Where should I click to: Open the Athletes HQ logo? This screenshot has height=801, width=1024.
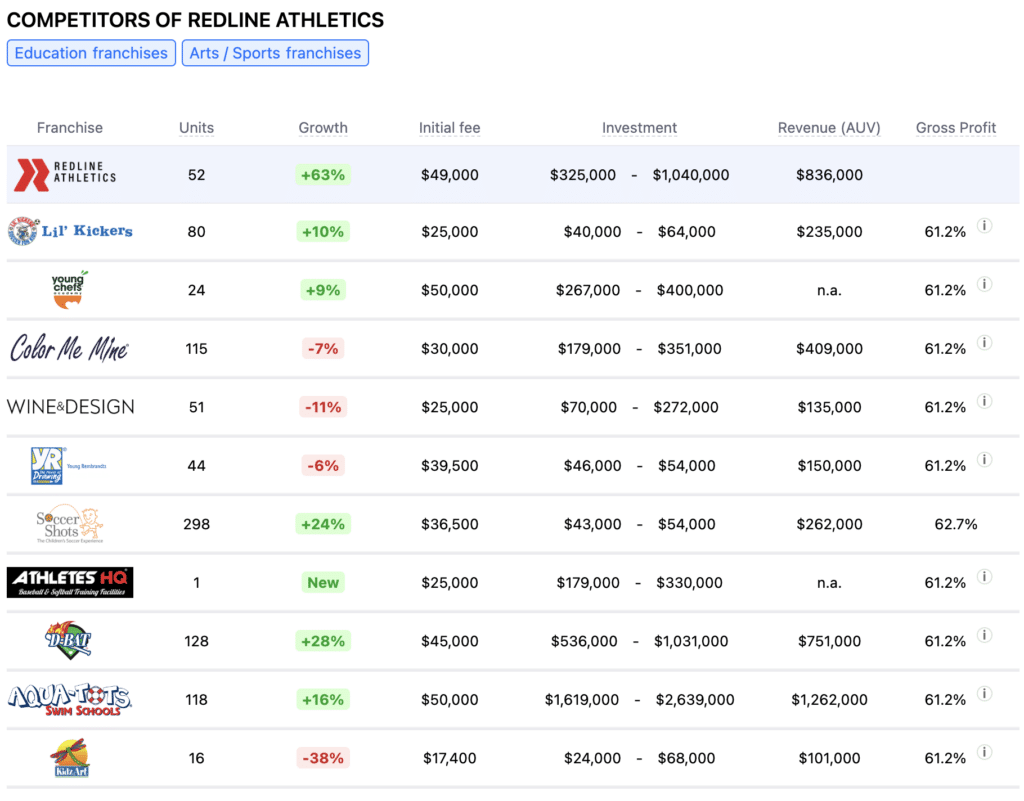pyautogui.click(x=70, y=582)
